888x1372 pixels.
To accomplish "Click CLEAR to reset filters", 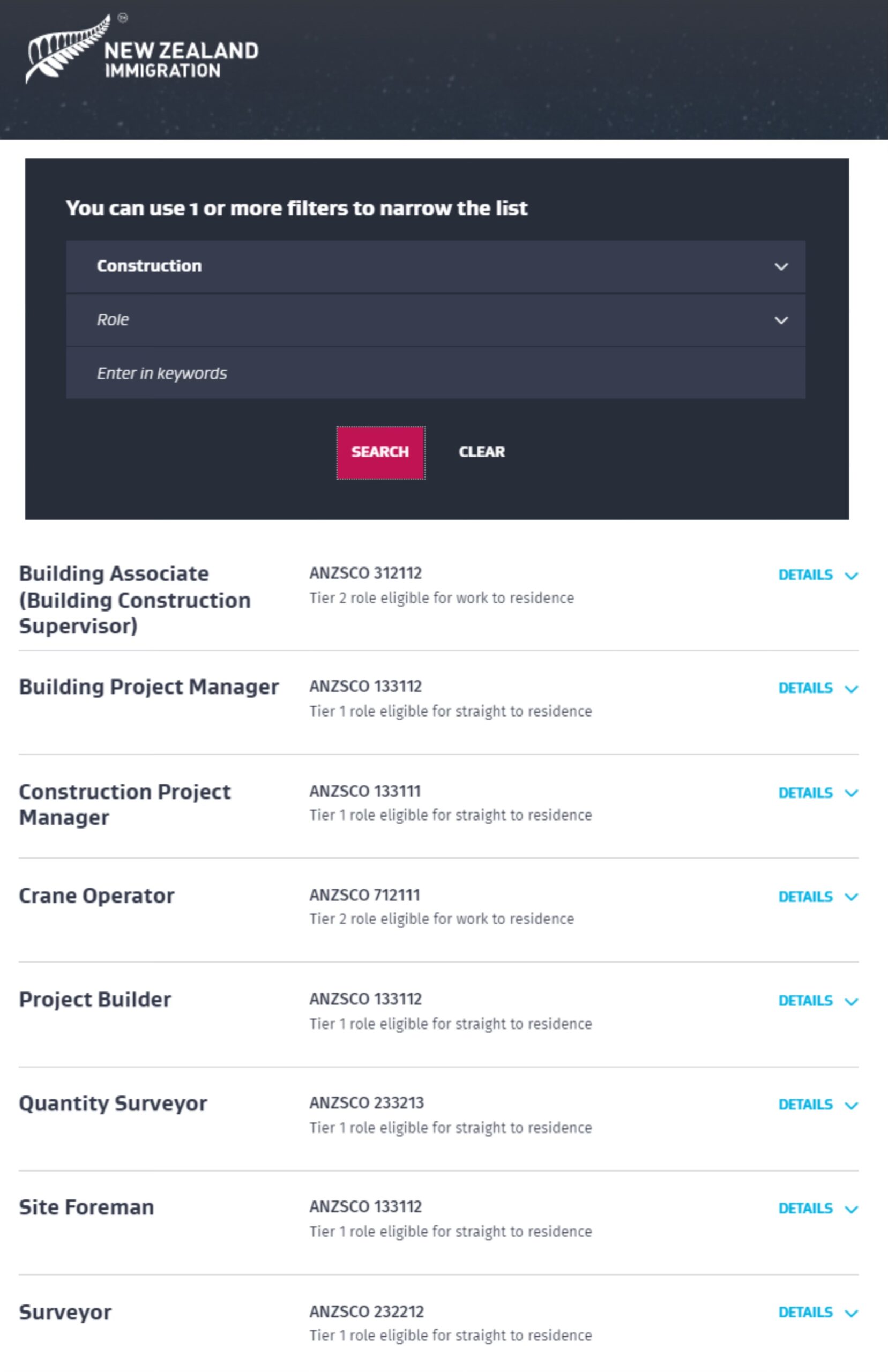I will coord(481,452).
